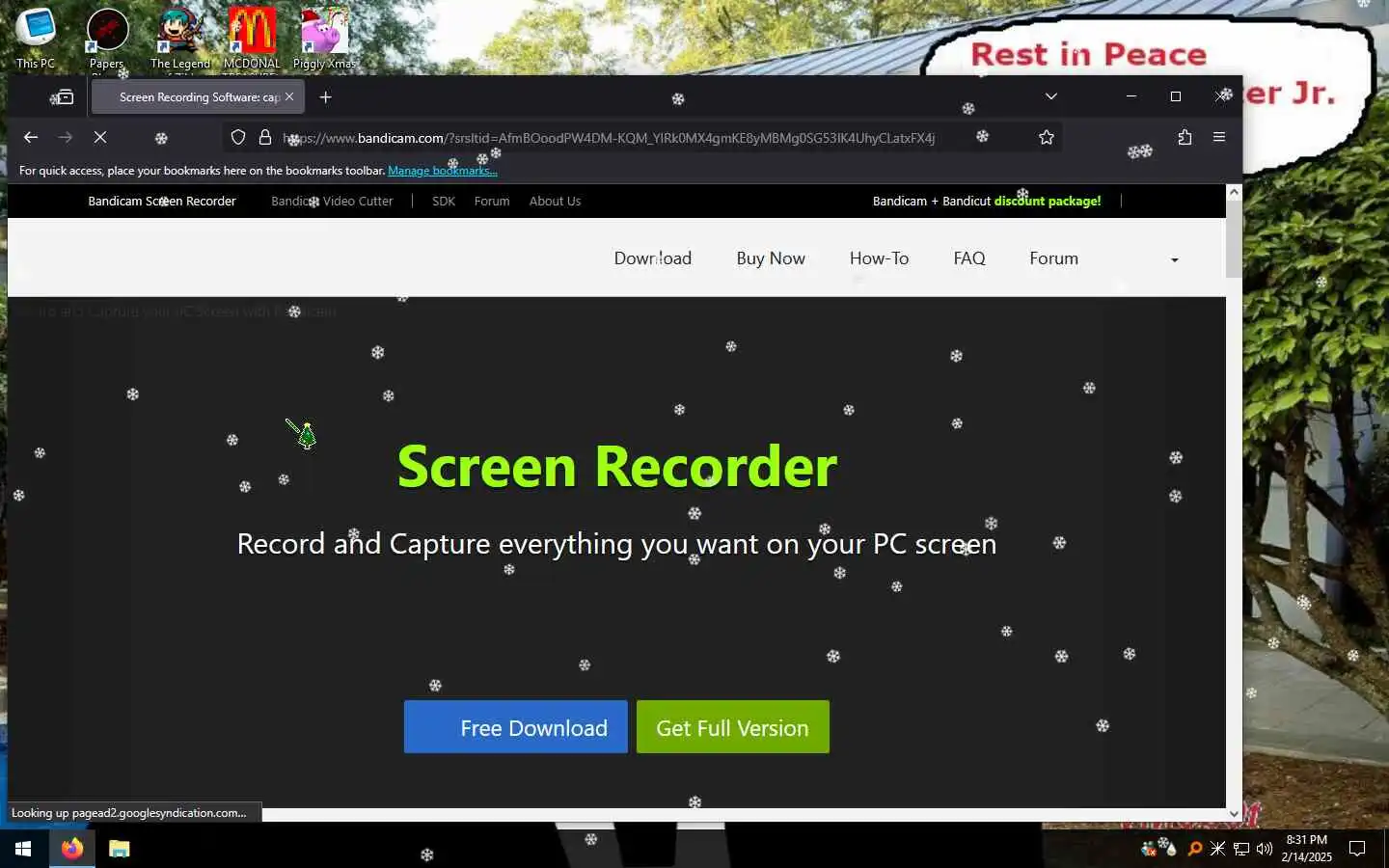Open Bandicam Screen Recorder top link

(x=162, y=202)
